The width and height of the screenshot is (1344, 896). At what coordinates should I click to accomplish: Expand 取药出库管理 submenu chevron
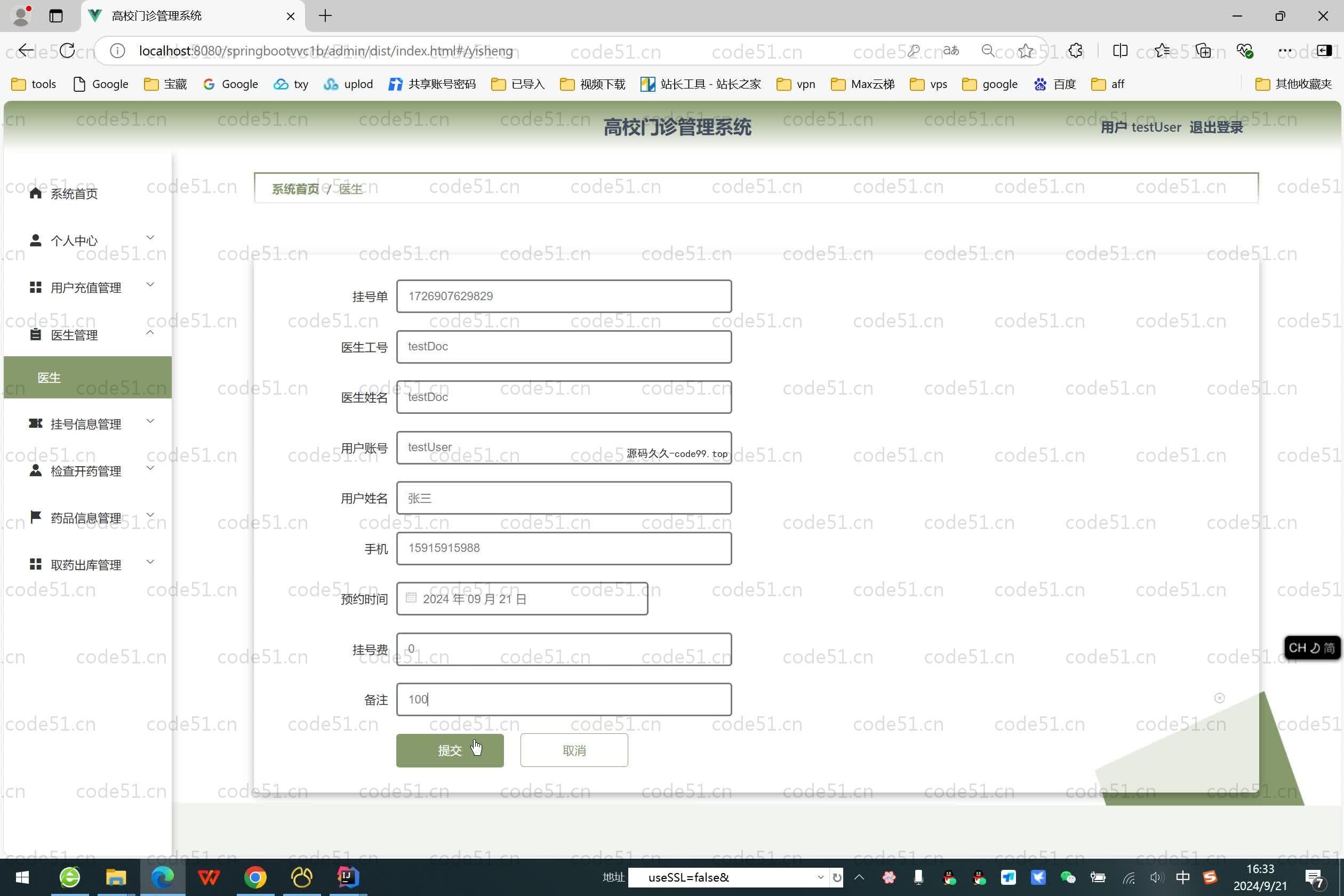[150, 561]
